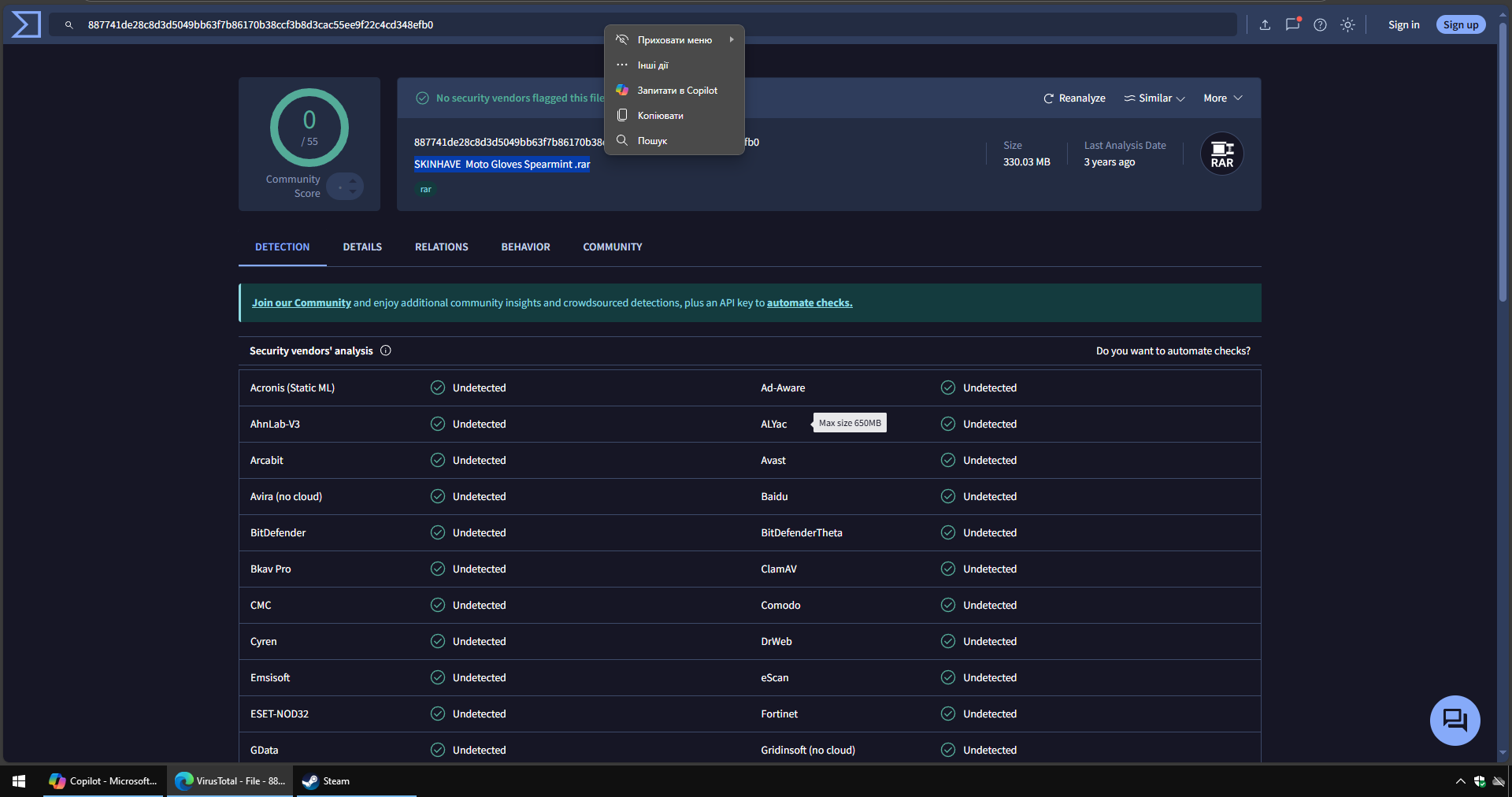Switch to the DETAILS tab
The image size is (1512, 797).
(x=362, y=247)
